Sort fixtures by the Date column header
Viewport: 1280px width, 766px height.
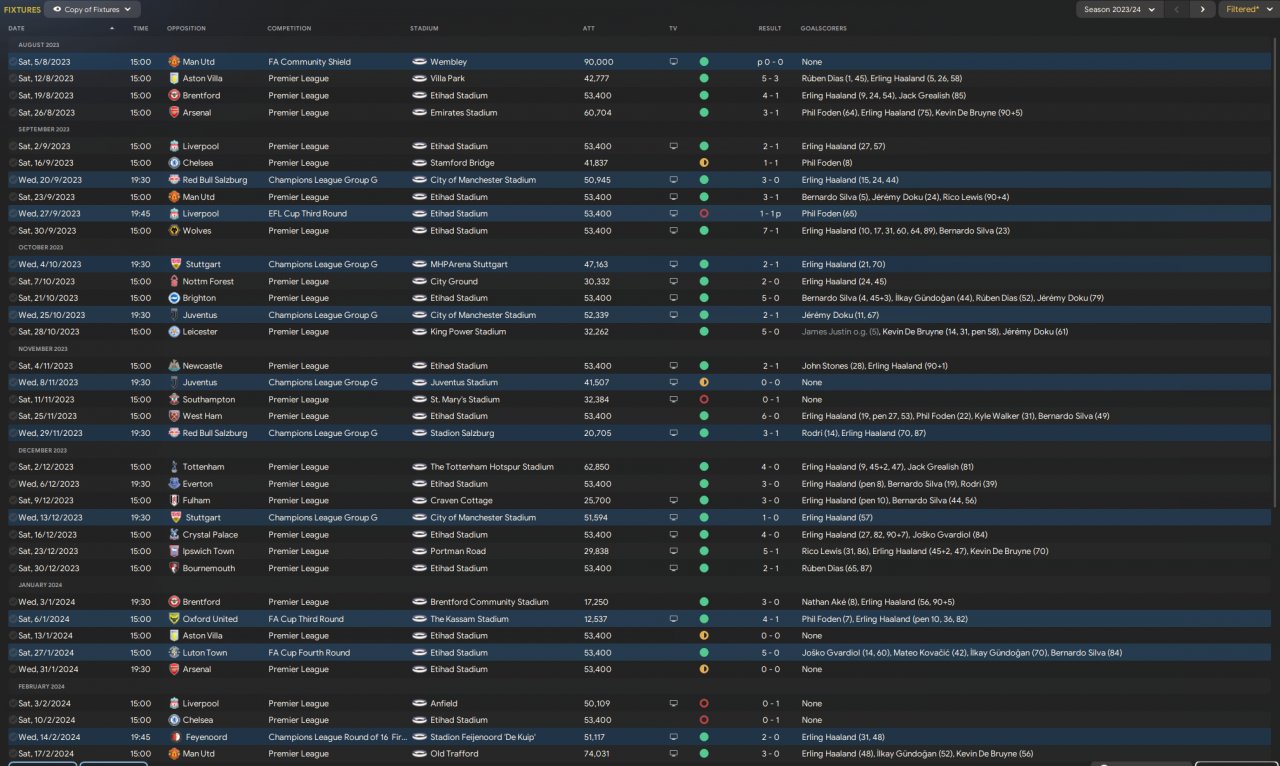(16, 28)
